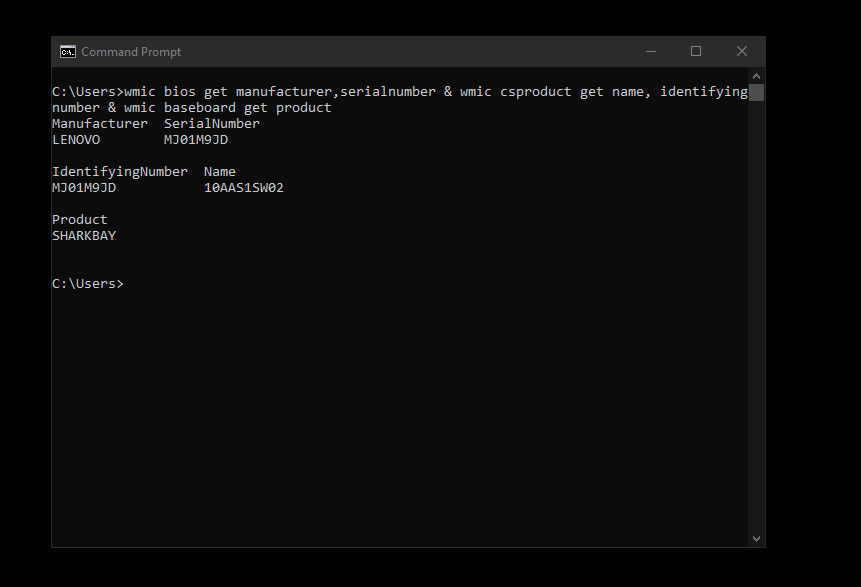This screenshot has width=861, height=587.
Task: Close the Command Prompt window
Action: (742, 52)
